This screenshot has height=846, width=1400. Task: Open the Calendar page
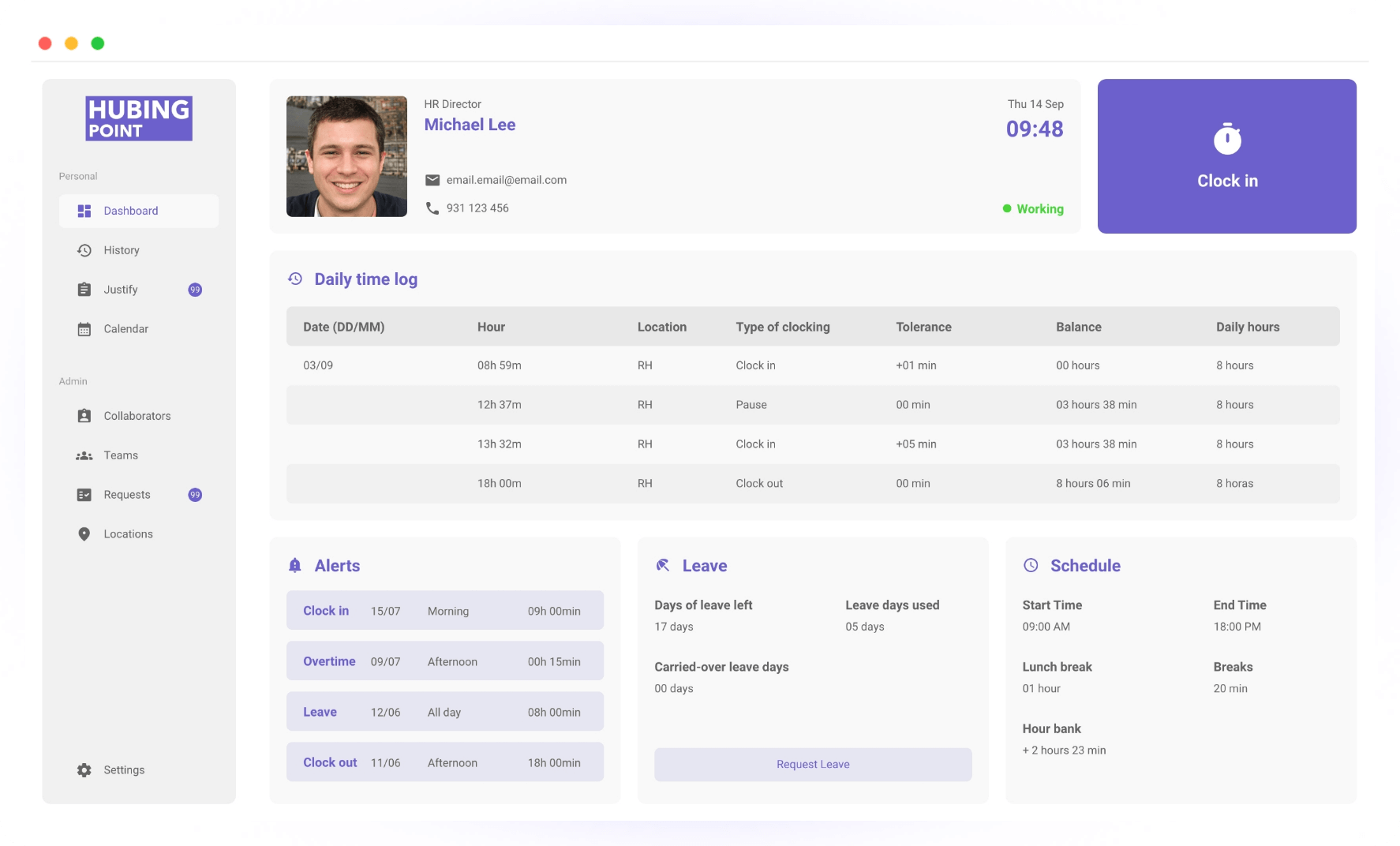[139, 329]
